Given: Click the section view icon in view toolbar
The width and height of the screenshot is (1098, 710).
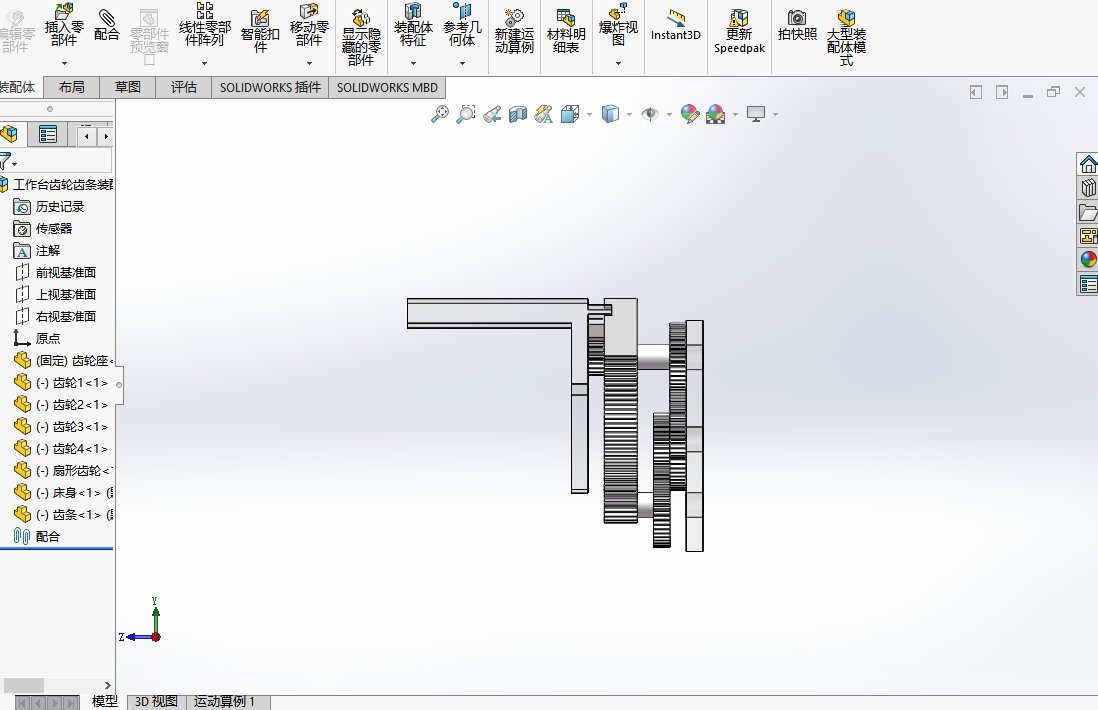Looking at the screenshot, I should pos(517,114).
